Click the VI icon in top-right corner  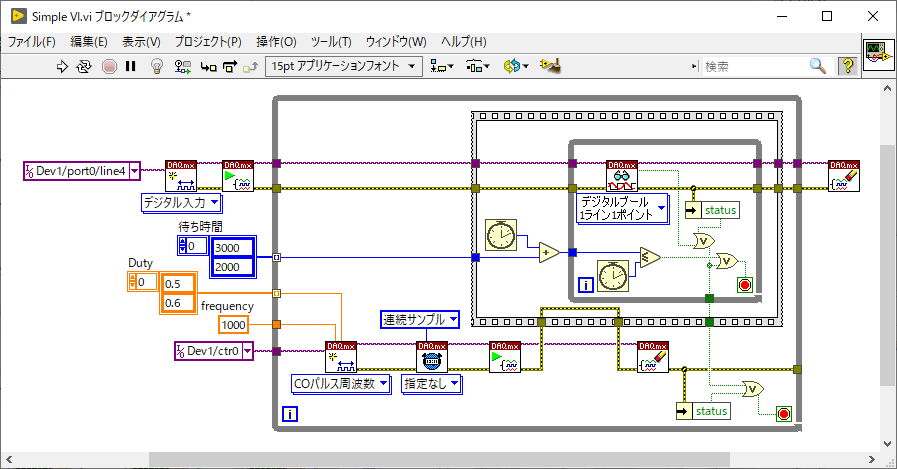tap(878, 54)
